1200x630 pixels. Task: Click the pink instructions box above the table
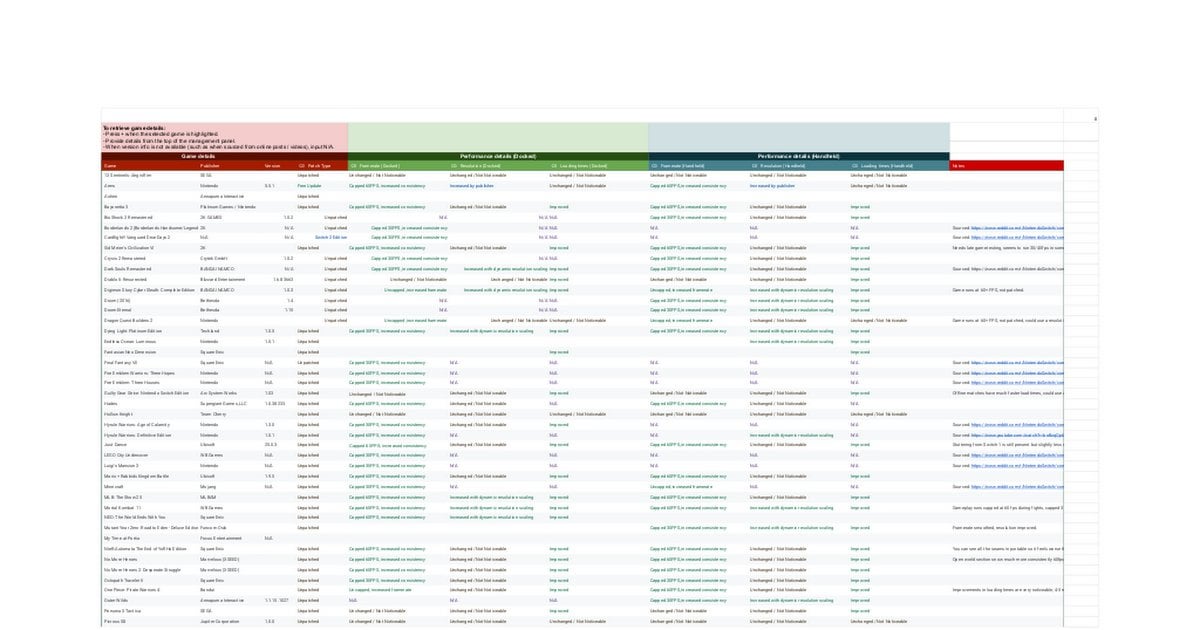[224, 137]
